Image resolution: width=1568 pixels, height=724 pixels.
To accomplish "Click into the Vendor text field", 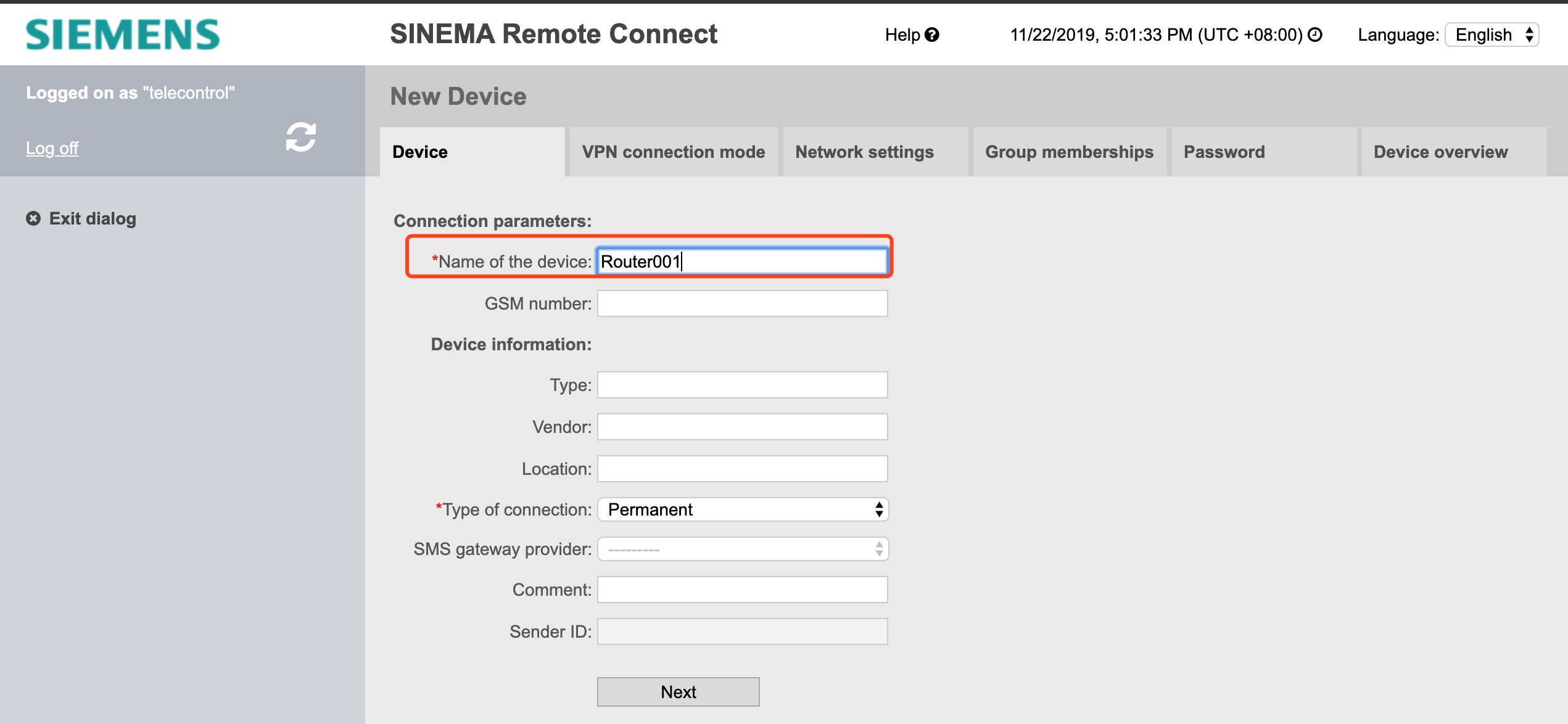I will pyautogui.click(x=742, y=427).
